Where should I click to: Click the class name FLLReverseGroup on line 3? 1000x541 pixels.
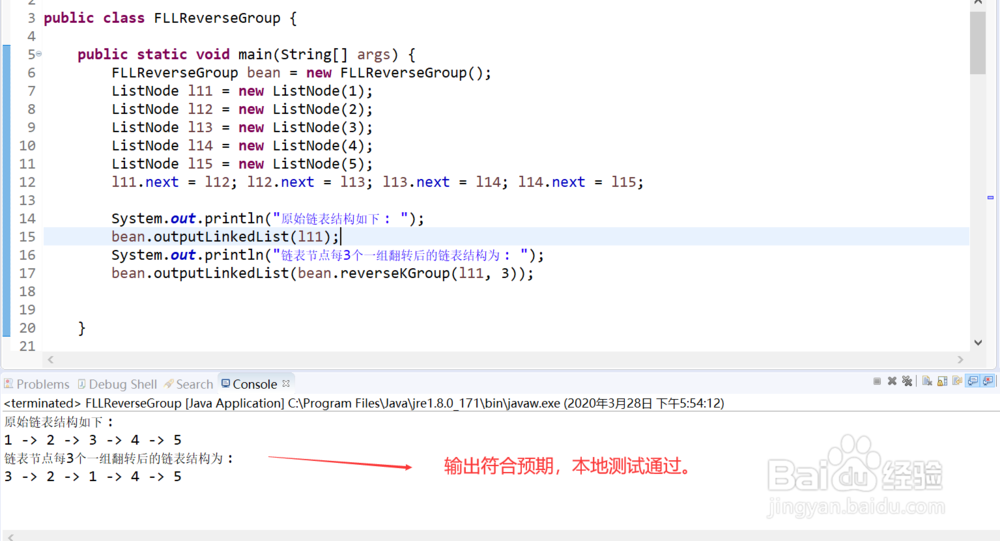[x=217, y=18]
